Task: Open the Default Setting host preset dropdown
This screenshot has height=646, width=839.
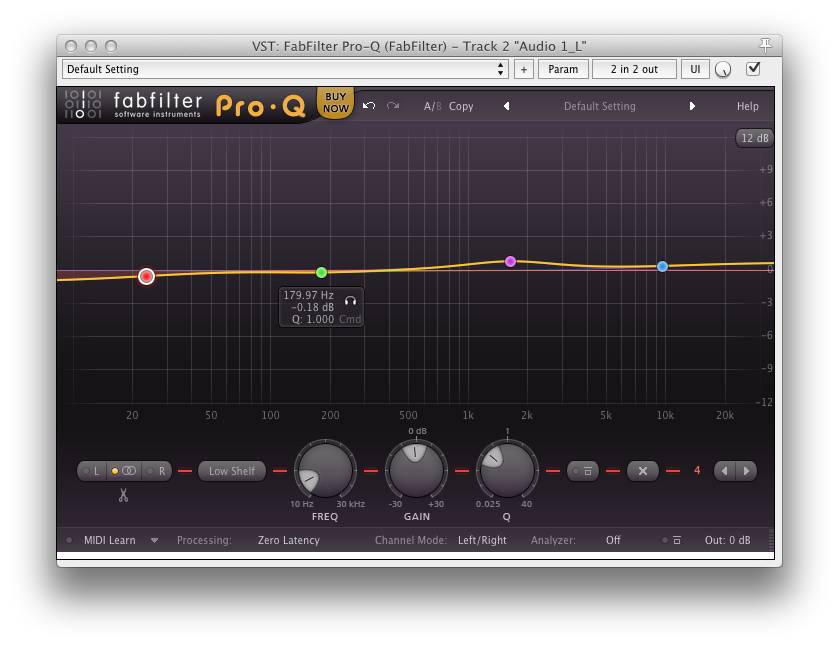Action: coord(285,69)
